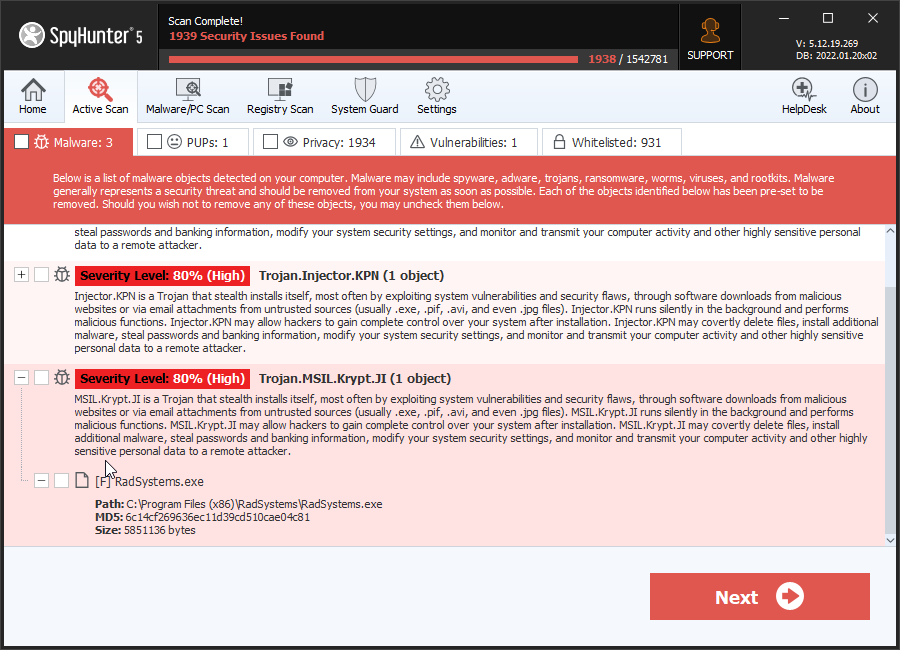900x650 pixels.
Task: Open the About information
Action: (864, 96)
